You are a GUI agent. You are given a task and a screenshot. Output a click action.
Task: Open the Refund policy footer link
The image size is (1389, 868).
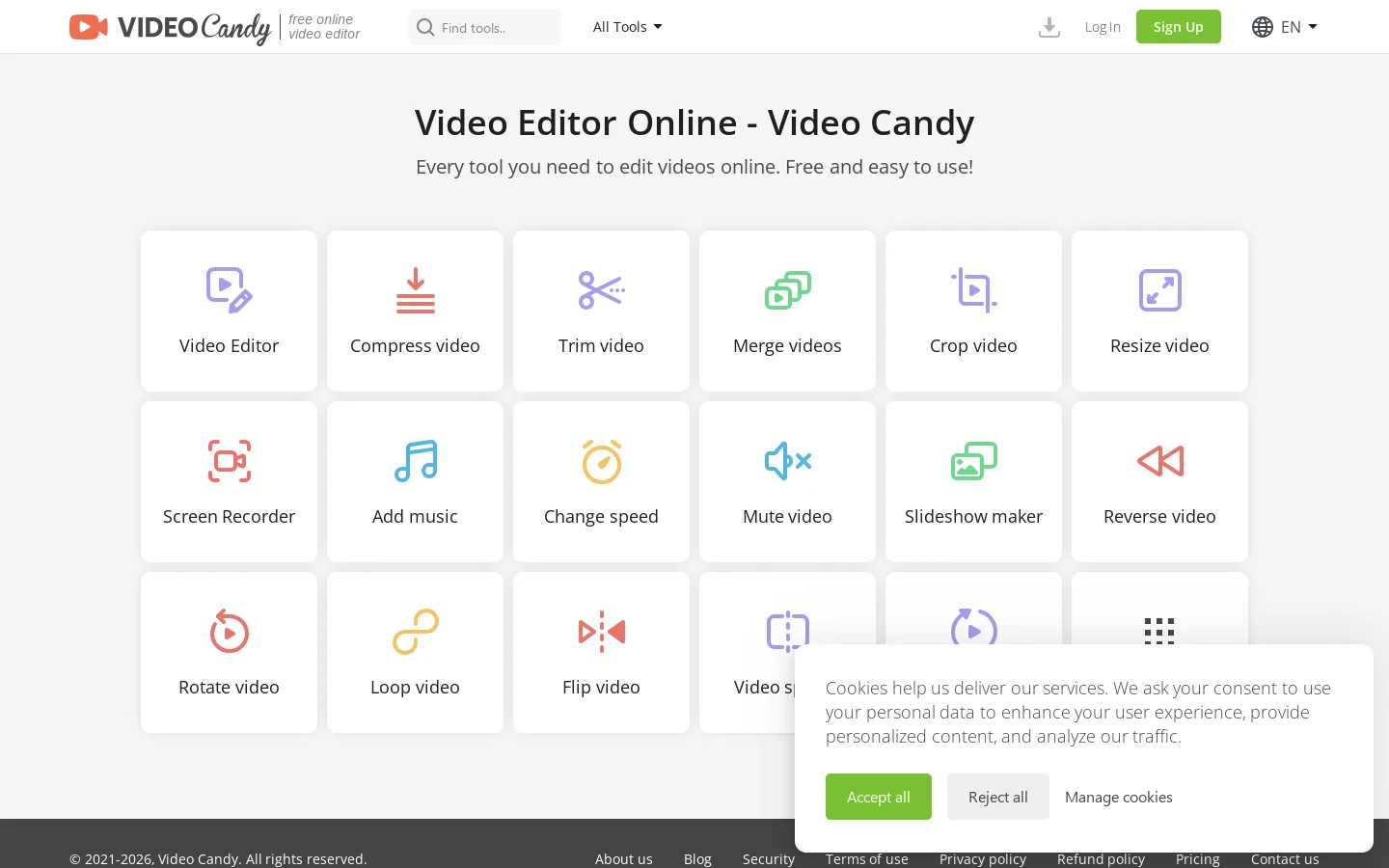click(1101, 858)
